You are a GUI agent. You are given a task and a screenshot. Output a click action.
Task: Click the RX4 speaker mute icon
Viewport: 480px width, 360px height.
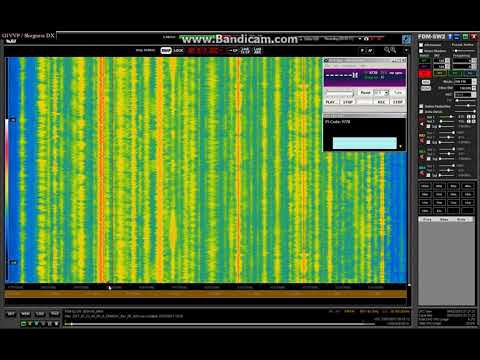click(x=422, y=173)
